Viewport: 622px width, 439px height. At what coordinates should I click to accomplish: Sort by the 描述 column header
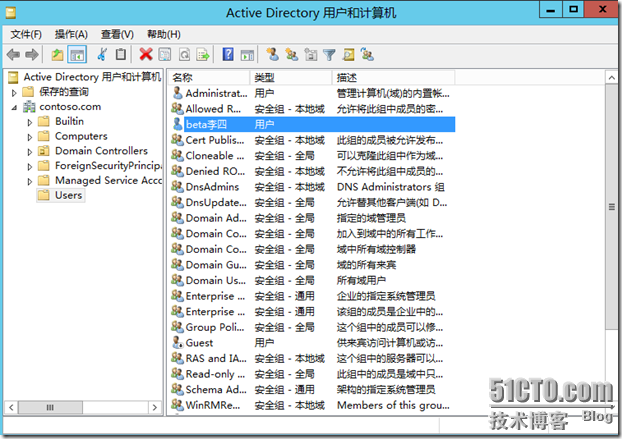pyautogui.click(x=393, y=77)
